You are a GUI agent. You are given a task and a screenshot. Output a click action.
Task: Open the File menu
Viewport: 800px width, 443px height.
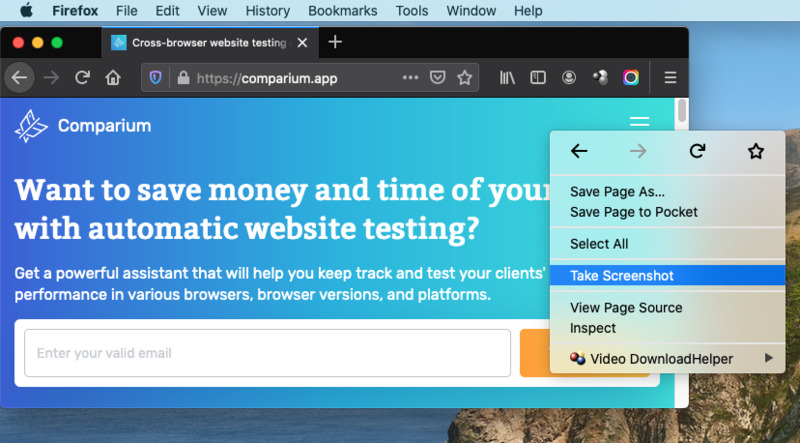click(x=127, y=11)
